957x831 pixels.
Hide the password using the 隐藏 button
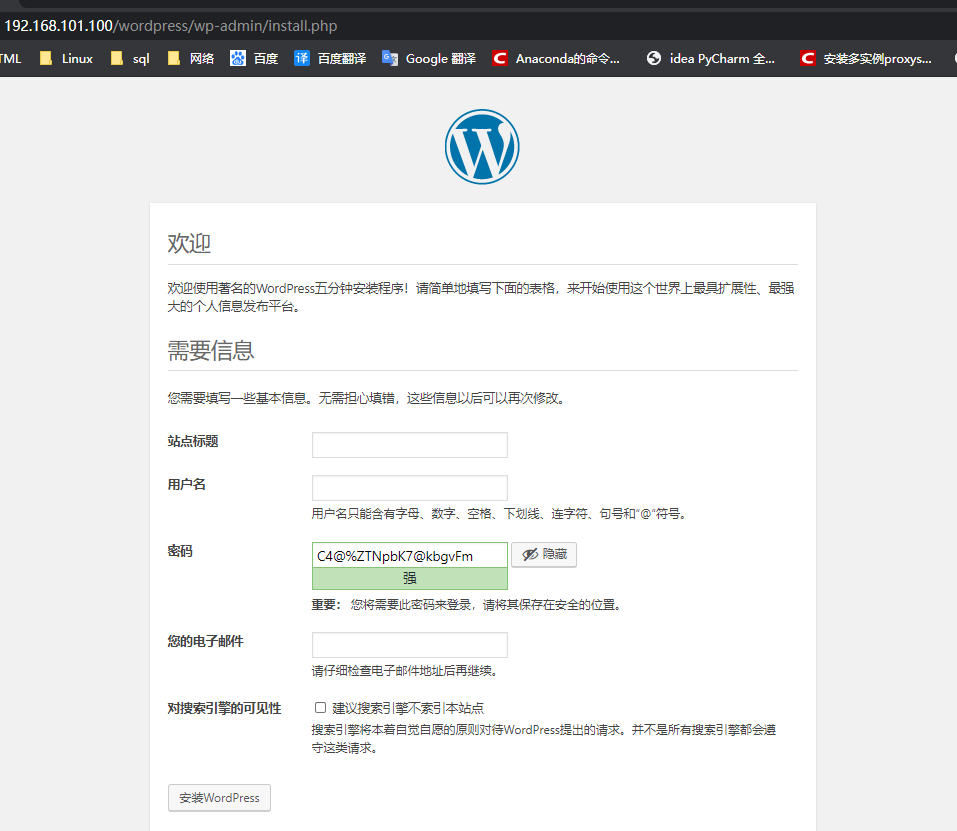click(543, 554)
